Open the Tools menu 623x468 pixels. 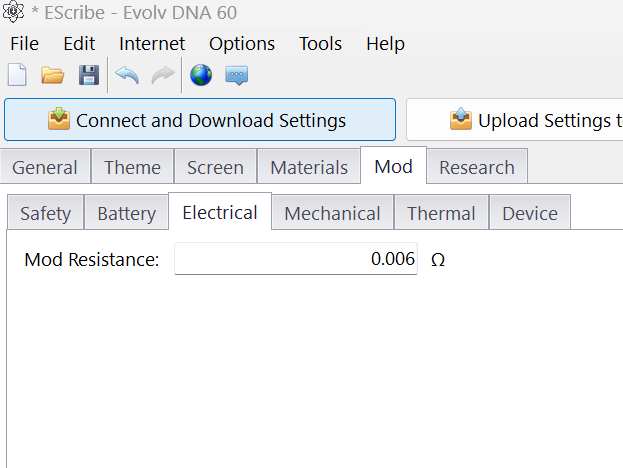tap(320, 44)
